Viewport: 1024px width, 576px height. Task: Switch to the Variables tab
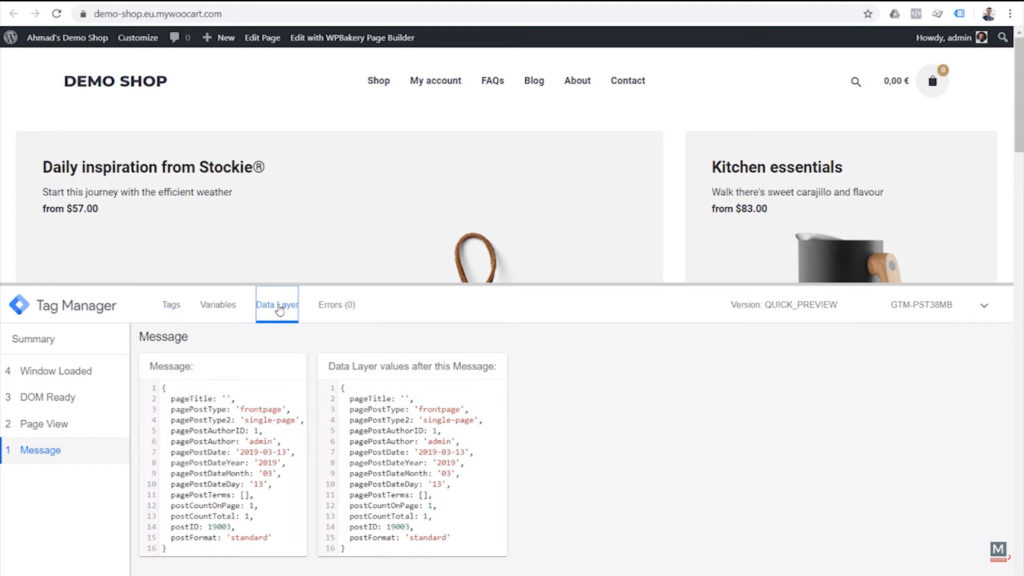pos(218,304)
